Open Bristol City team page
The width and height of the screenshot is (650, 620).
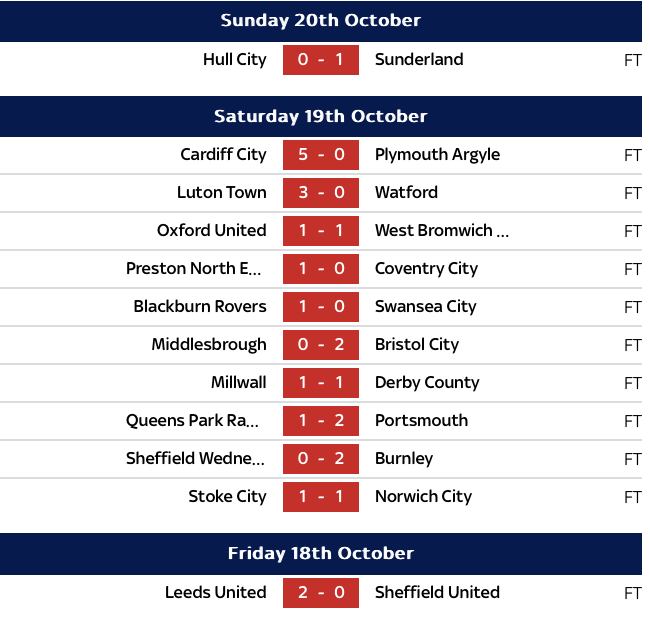click(416, 345)
